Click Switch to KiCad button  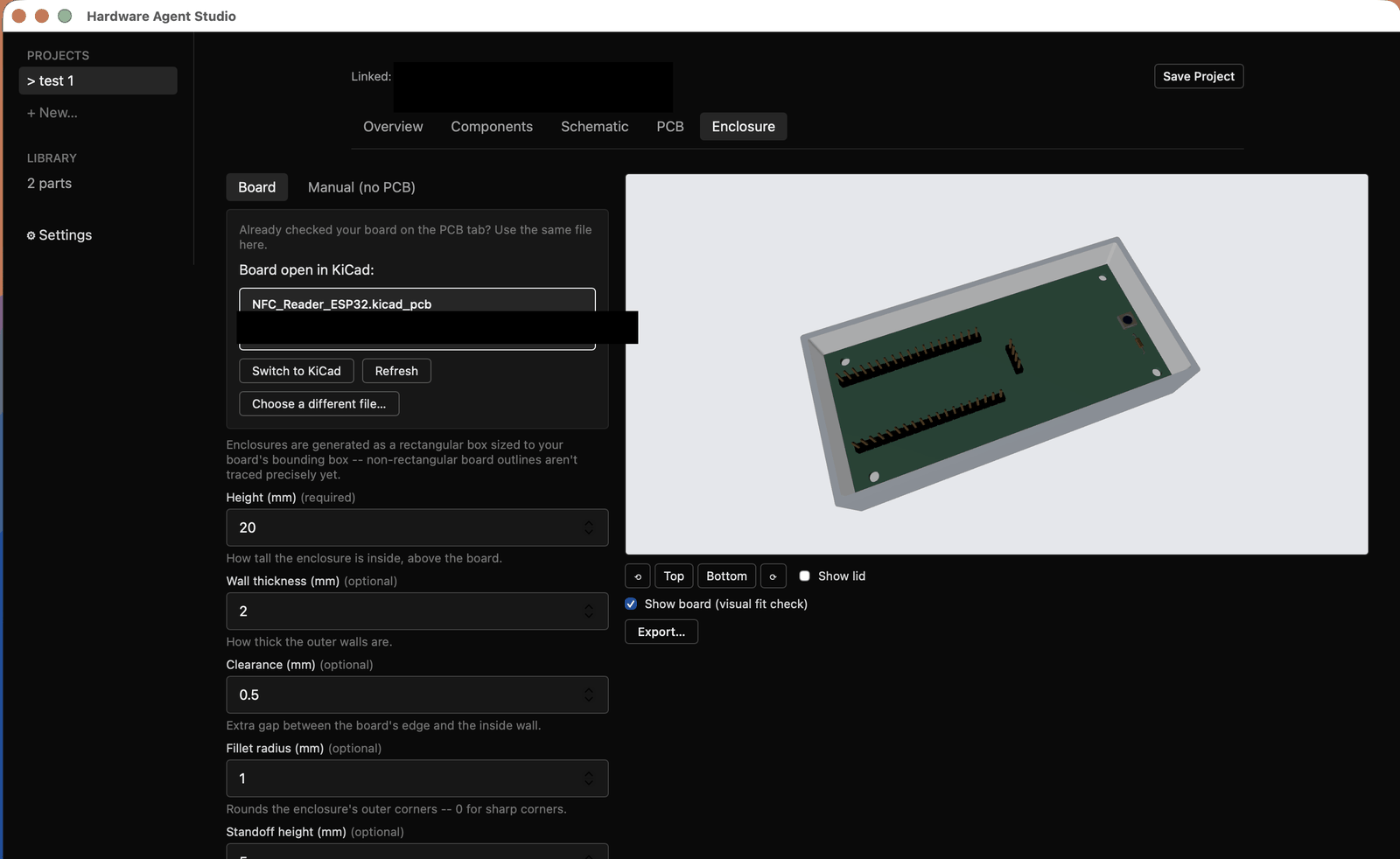coord(297,371)
